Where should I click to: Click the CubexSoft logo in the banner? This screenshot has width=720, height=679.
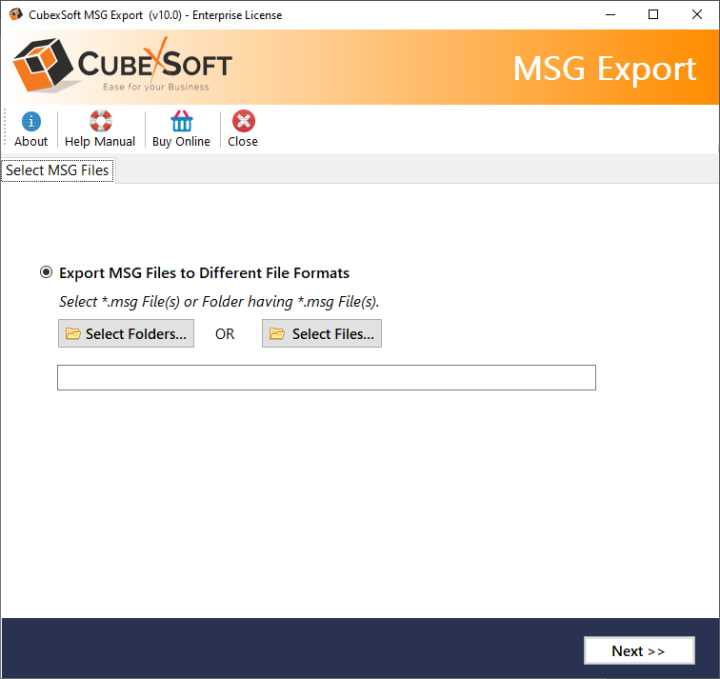(123, 65)
